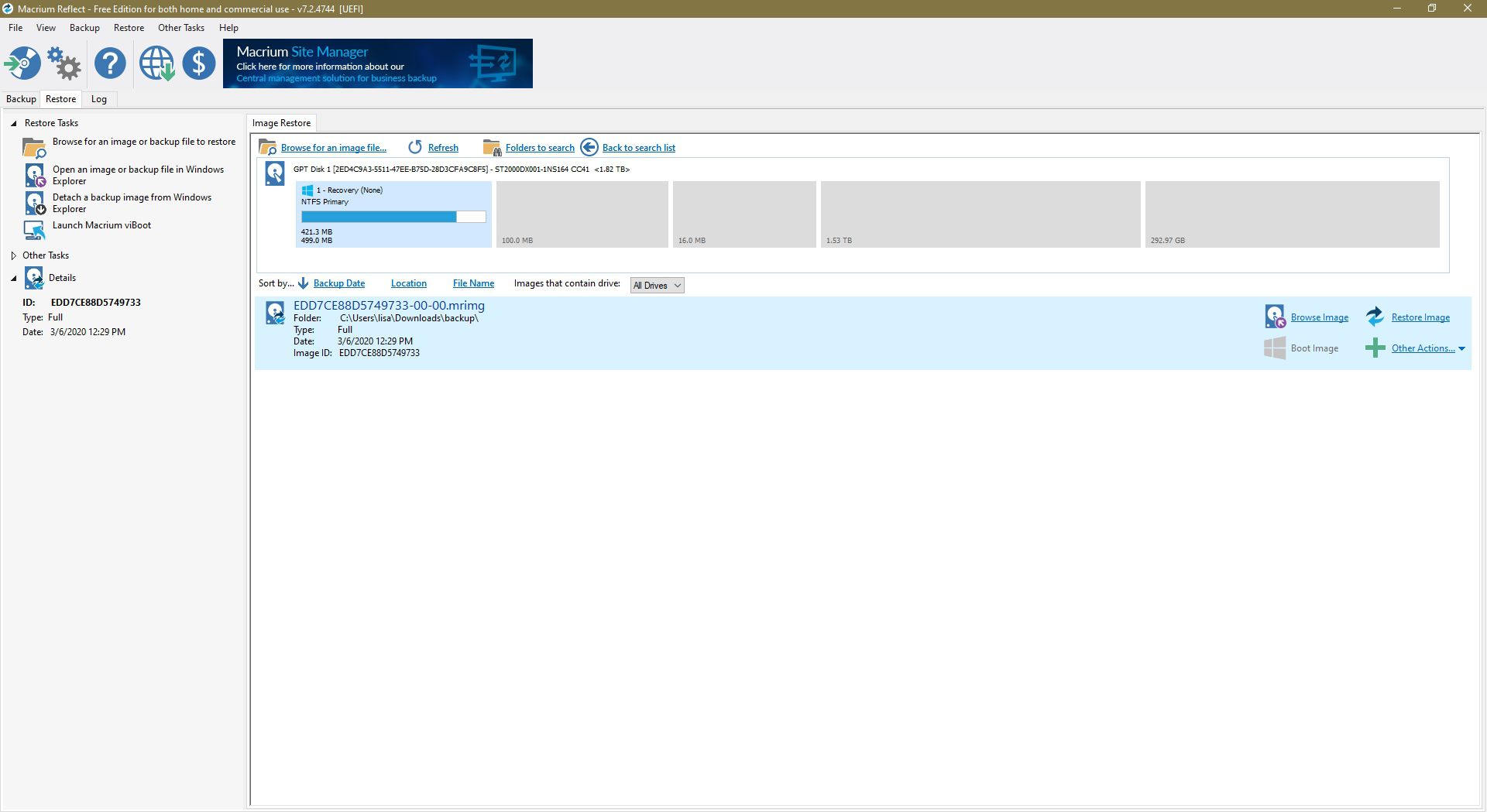Click the Back to search list arrow icon
Viewport: 1487px width, 812px height.
point(589,147)
